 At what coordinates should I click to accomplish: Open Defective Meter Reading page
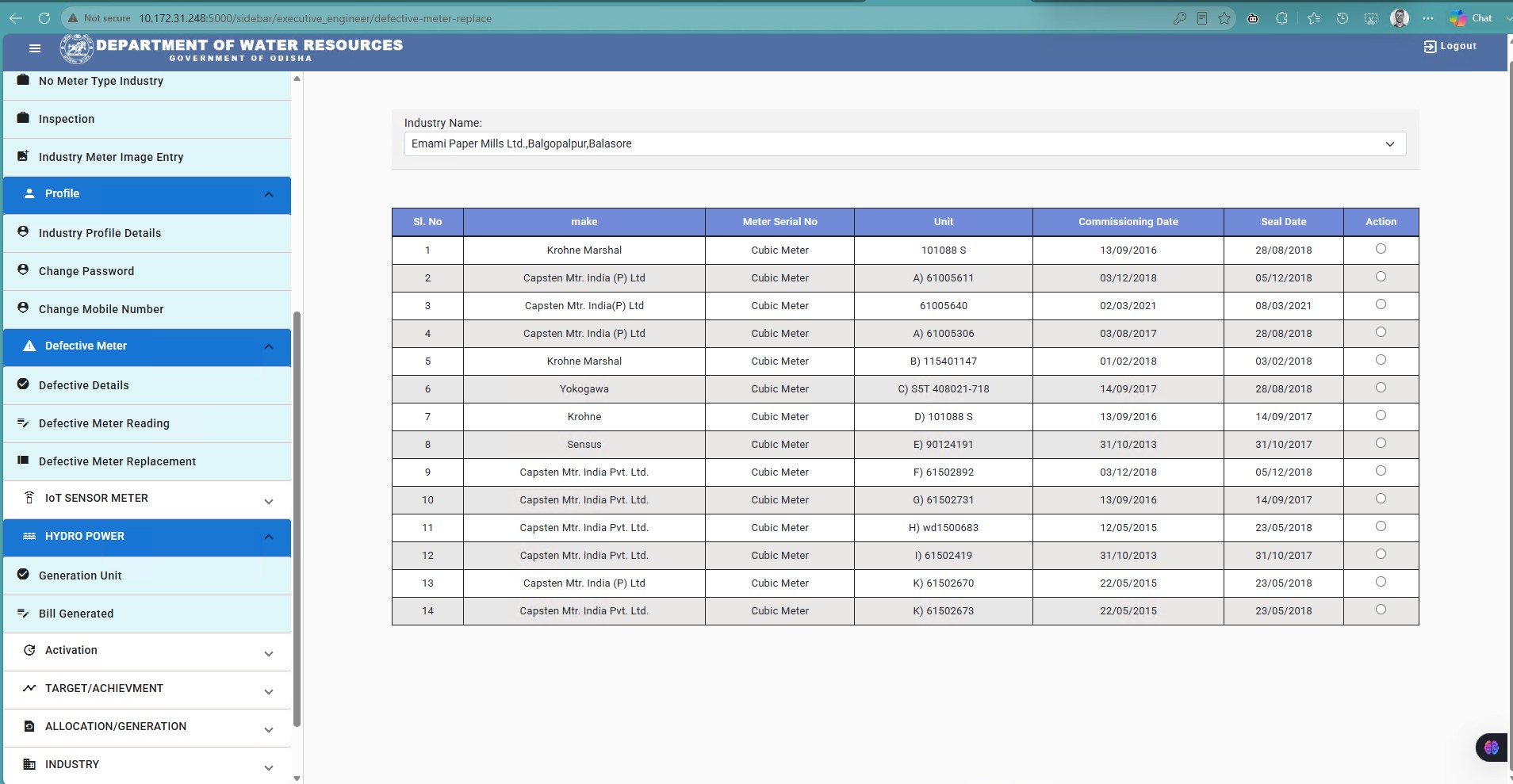coord(147,423)
